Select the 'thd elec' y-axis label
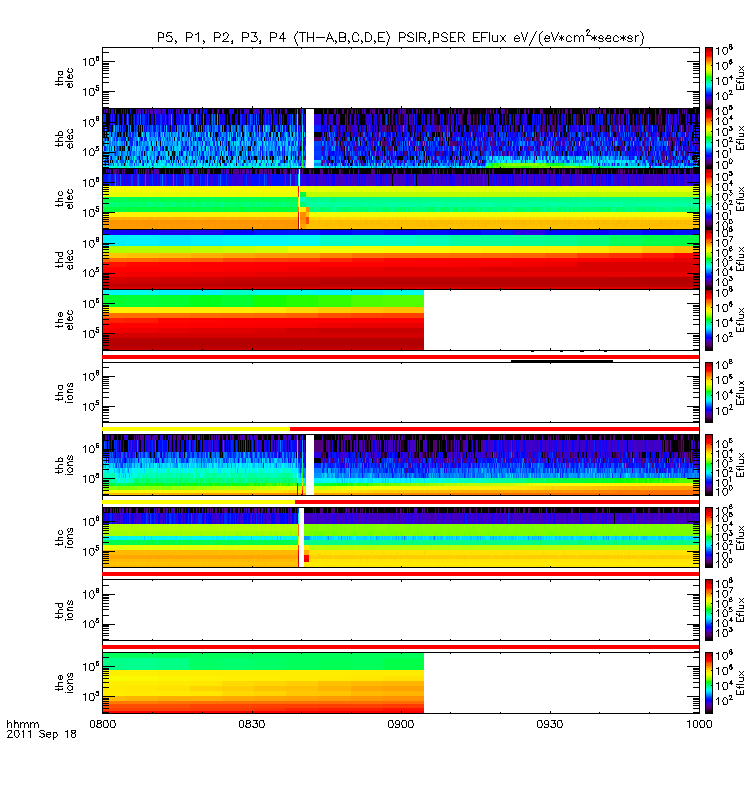750x800 pixels. click(65, 259)
